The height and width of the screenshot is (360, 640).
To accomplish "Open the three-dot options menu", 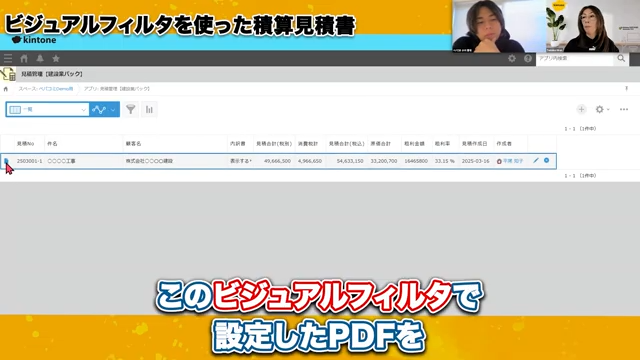I will click(624, 109).
